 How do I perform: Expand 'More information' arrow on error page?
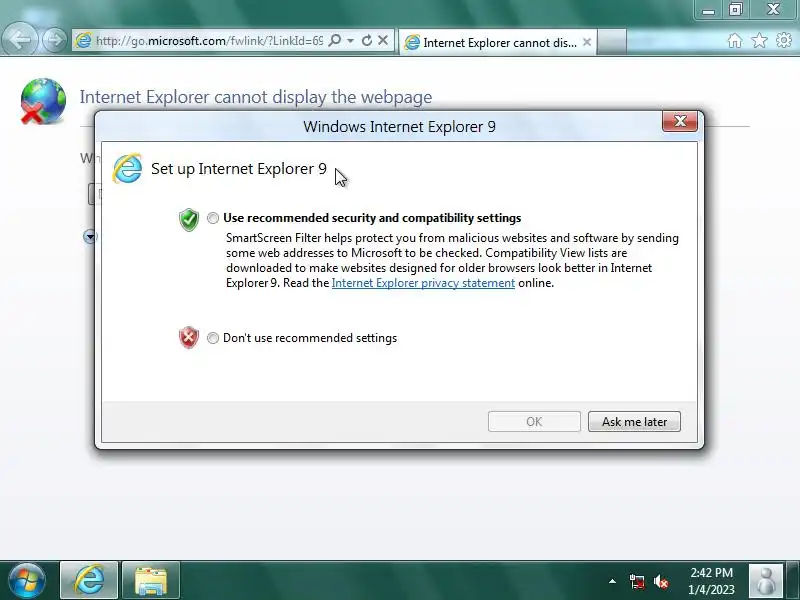(90, 236)
